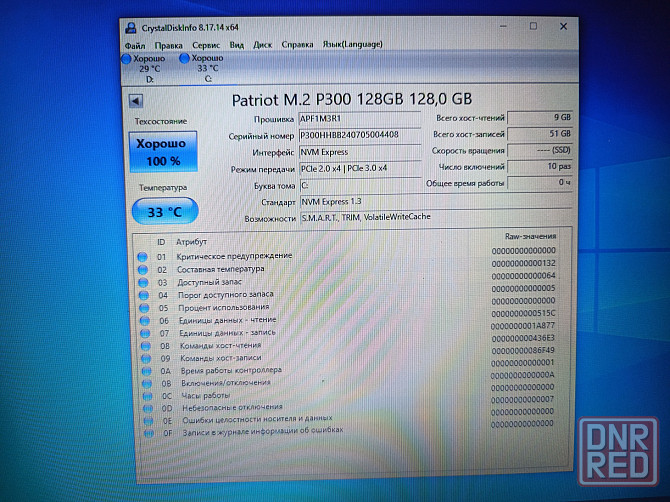Click the status circle for attribute 0F
This screenshot has height=502, width=670.
149,434
